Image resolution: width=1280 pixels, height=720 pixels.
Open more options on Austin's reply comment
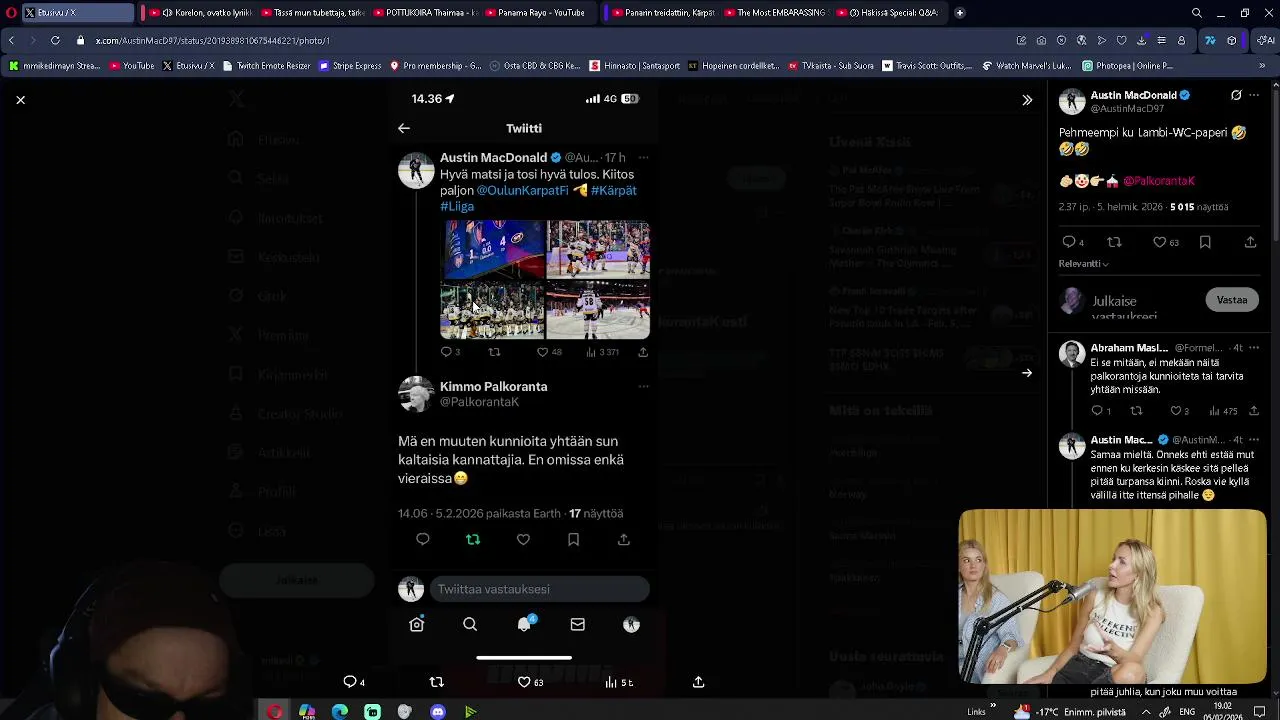[1255, 439]
